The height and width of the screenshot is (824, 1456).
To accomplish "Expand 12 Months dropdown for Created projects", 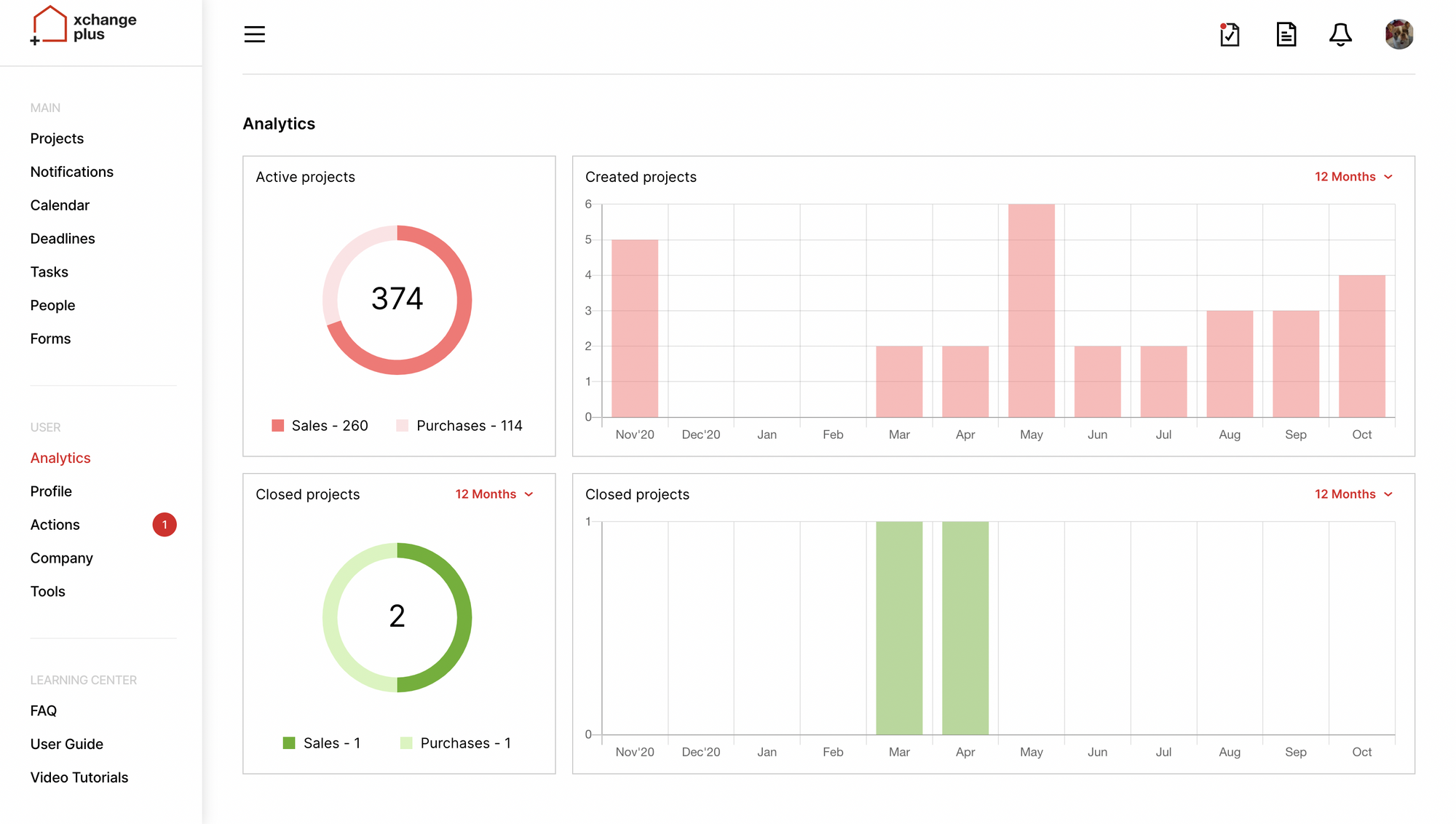I will 1353,177.
